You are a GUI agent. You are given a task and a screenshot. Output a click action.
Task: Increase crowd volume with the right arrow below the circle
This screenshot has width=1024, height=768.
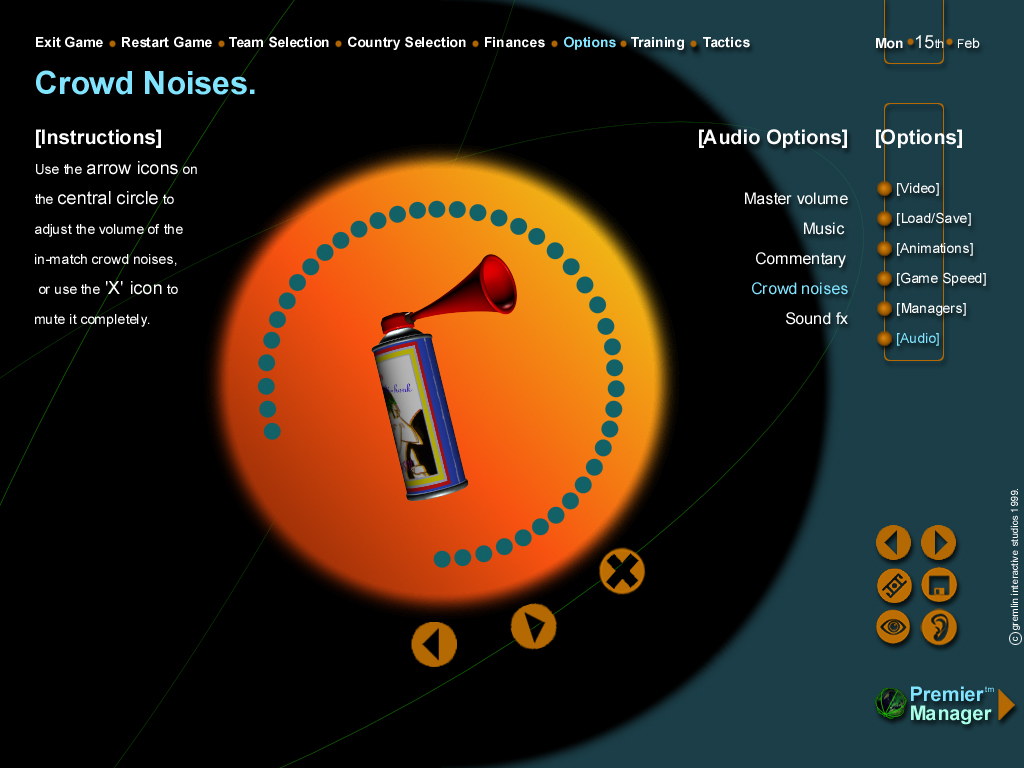533,627
